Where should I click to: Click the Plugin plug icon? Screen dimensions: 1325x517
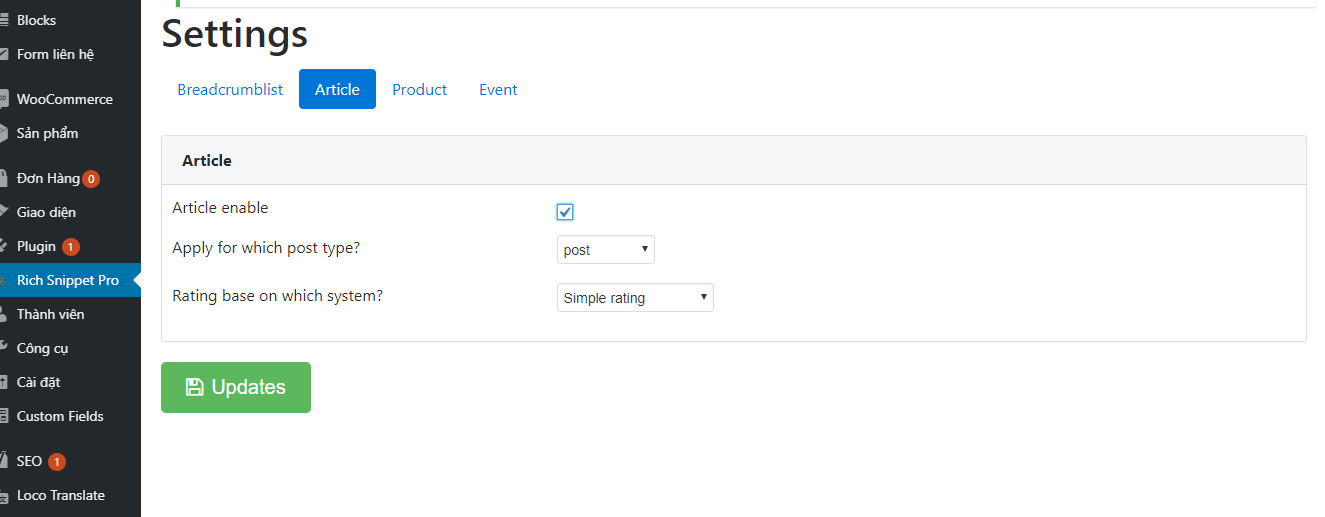(4, 246)
